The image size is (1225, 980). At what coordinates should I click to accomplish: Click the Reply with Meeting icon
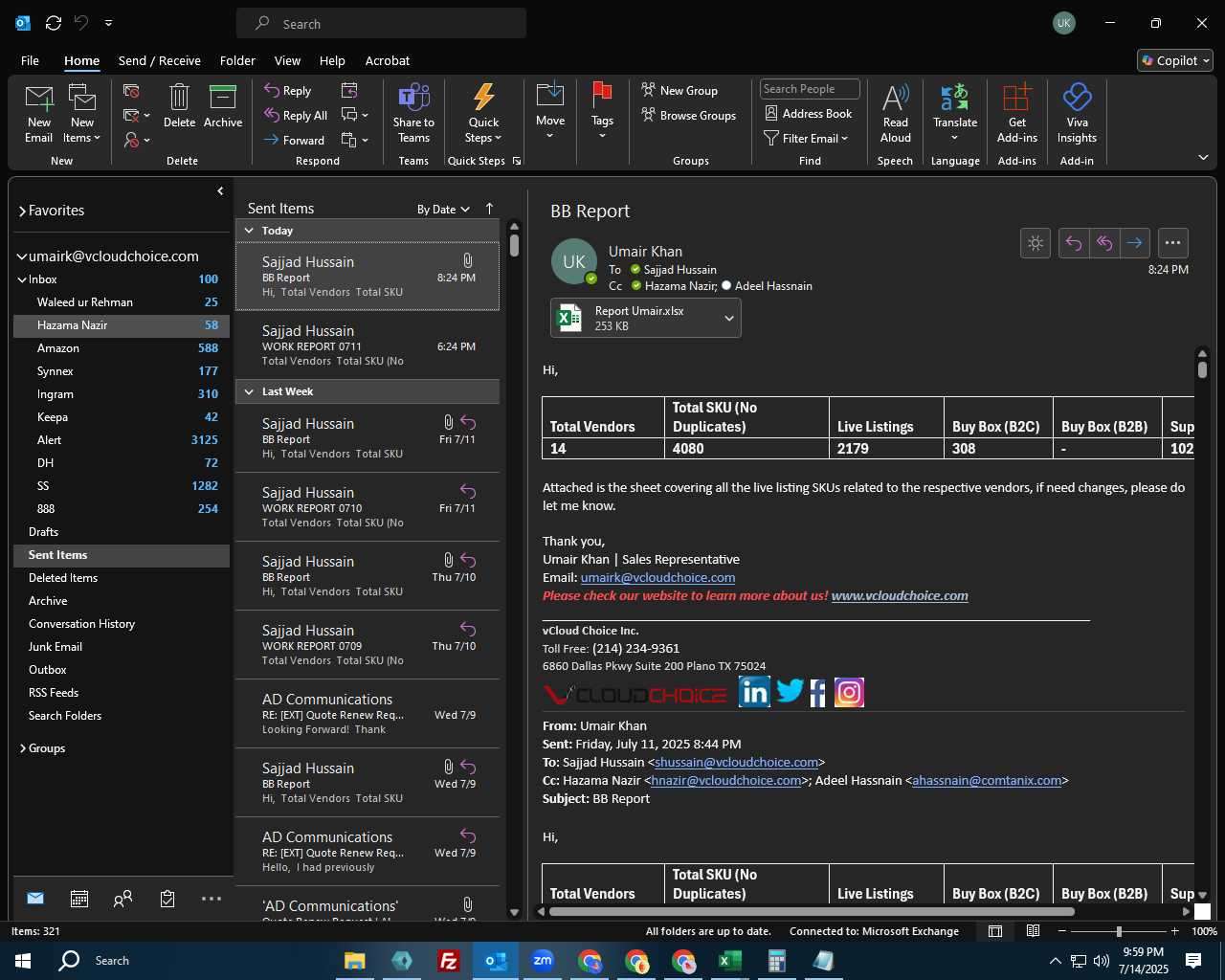(349, 90)
